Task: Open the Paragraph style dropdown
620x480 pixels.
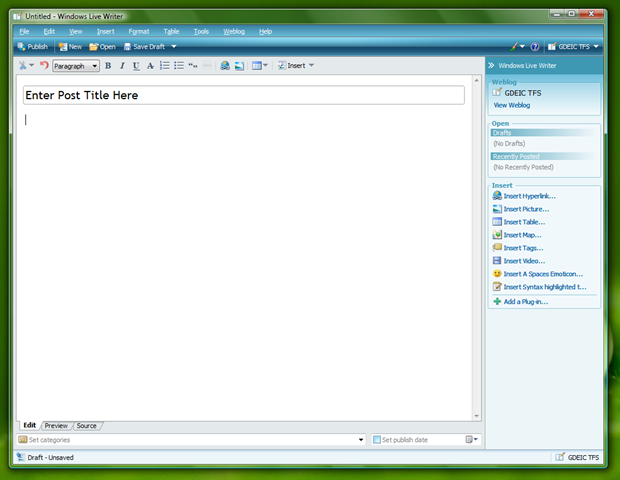Action: 76,66
